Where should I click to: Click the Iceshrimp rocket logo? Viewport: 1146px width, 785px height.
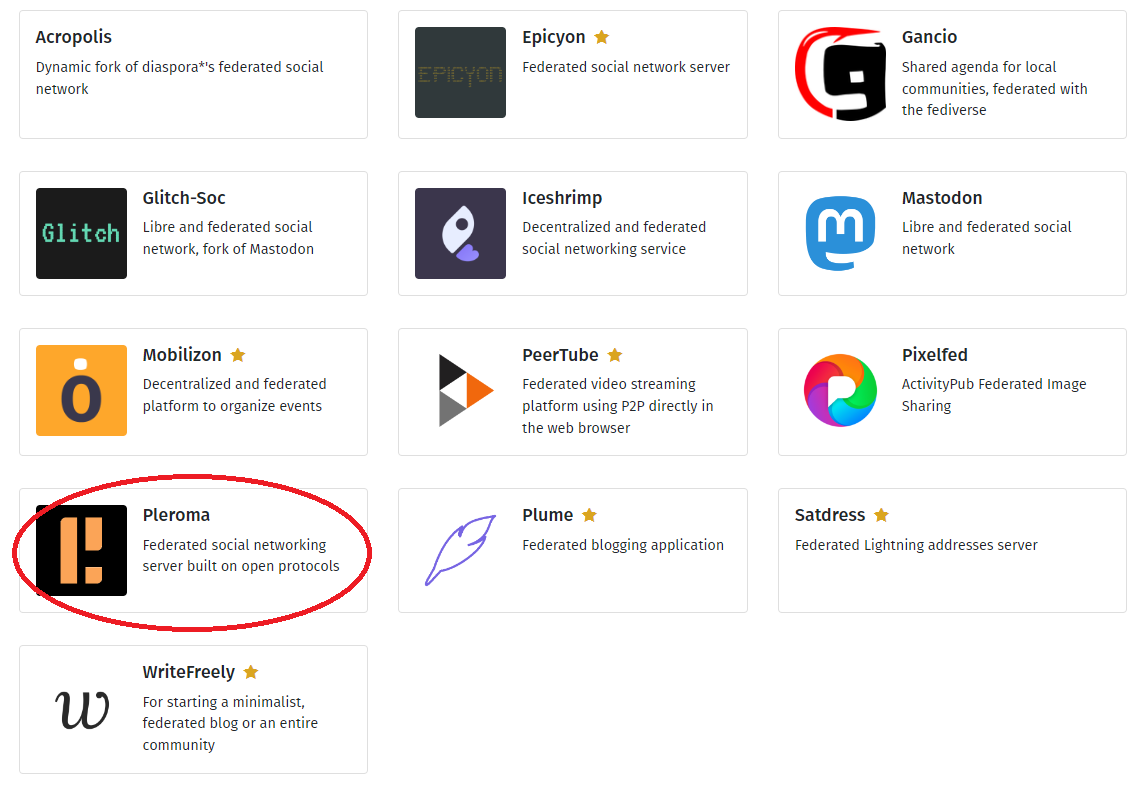pos(460,233)
